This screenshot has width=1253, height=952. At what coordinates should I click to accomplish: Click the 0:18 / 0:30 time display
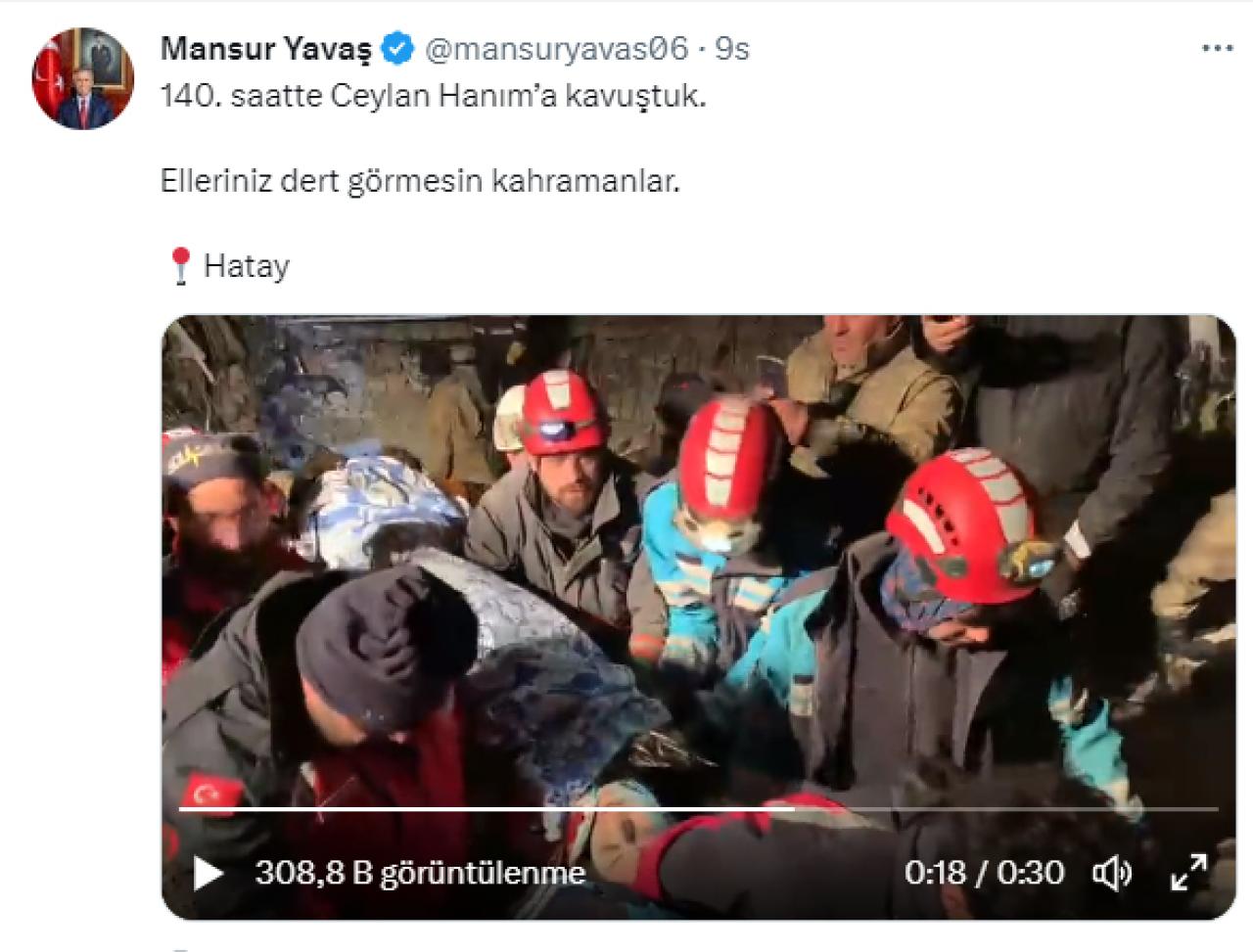tap(984, 873)
